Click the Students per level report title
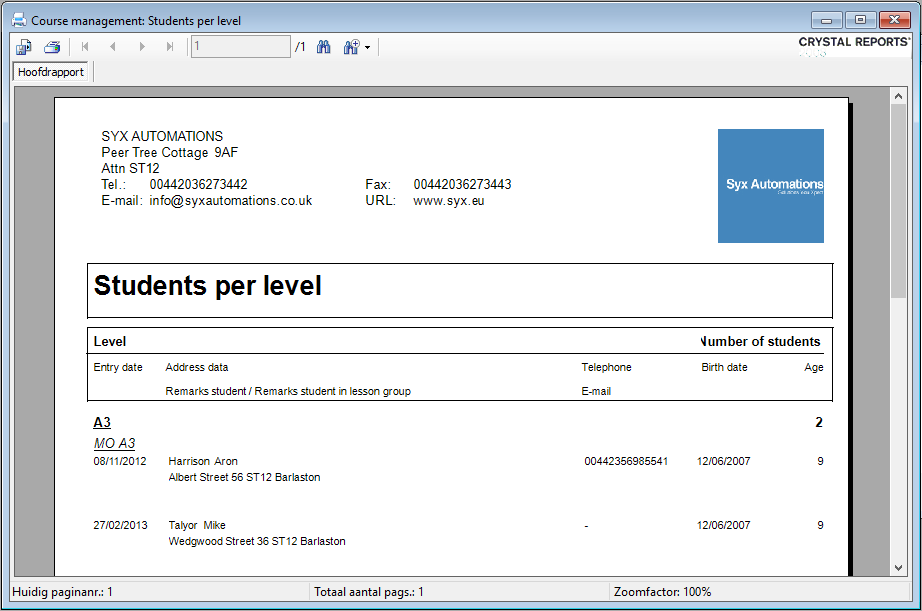The image size is (922, 611). coord(208,286)
